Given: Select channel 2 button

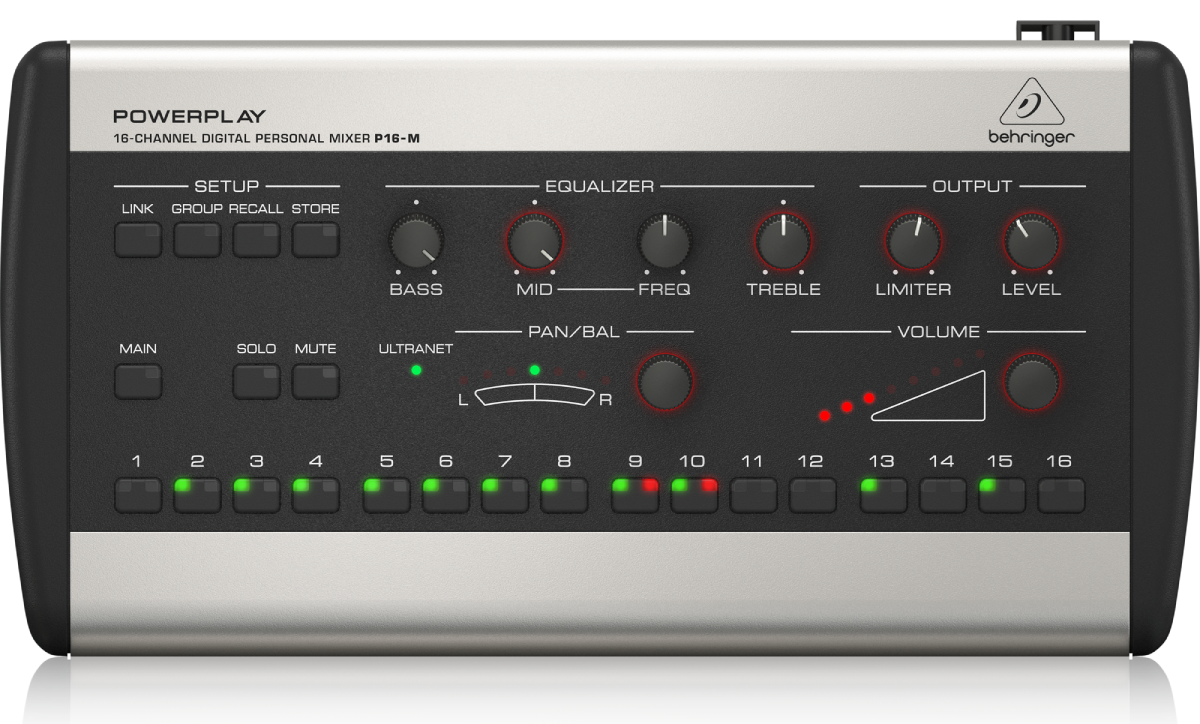Looking at the screenshot, I should pyautogui.click(x=197, y=495).
